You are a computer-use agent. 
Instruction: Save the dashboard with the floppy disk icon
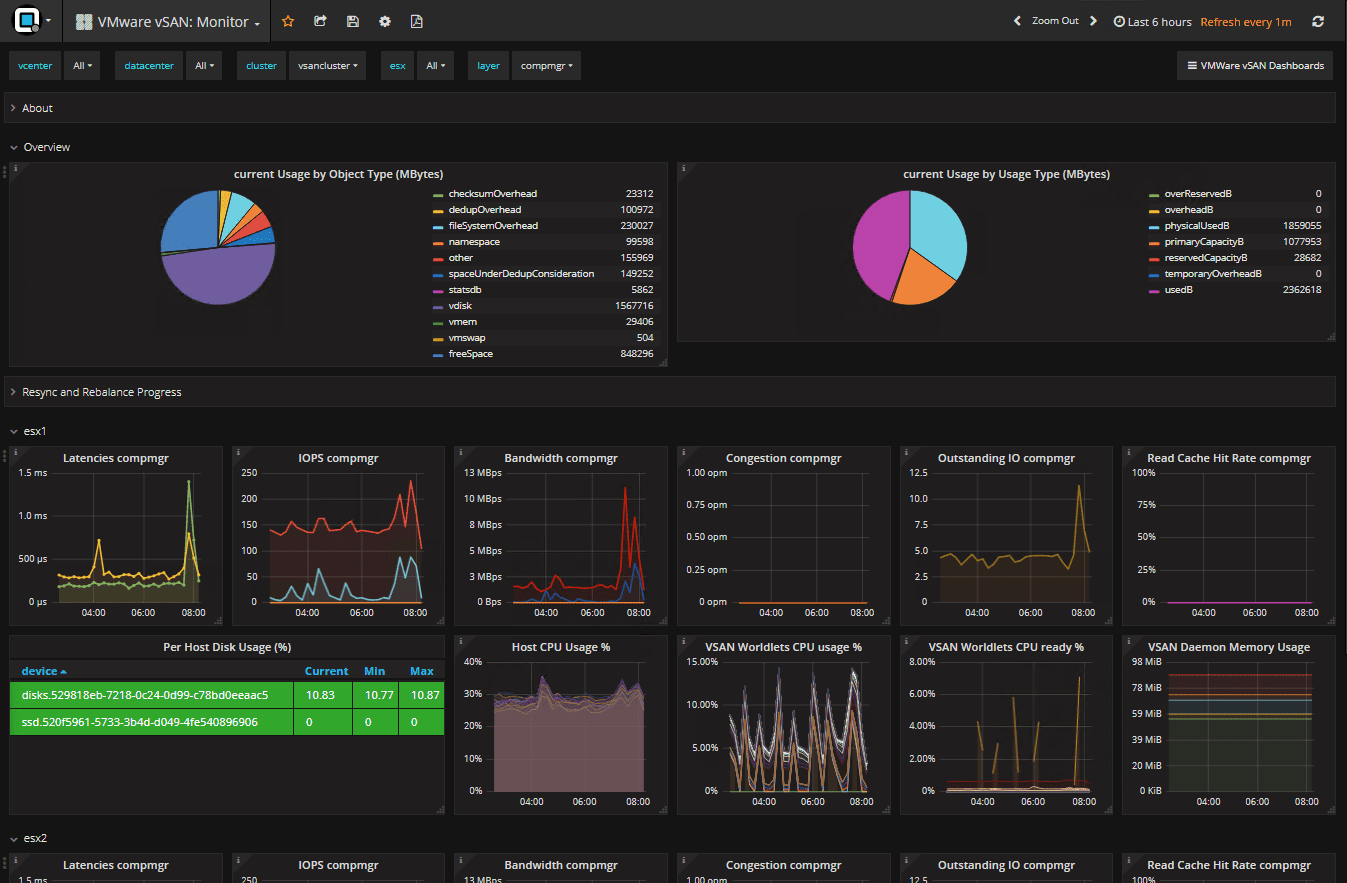point(352,20)
